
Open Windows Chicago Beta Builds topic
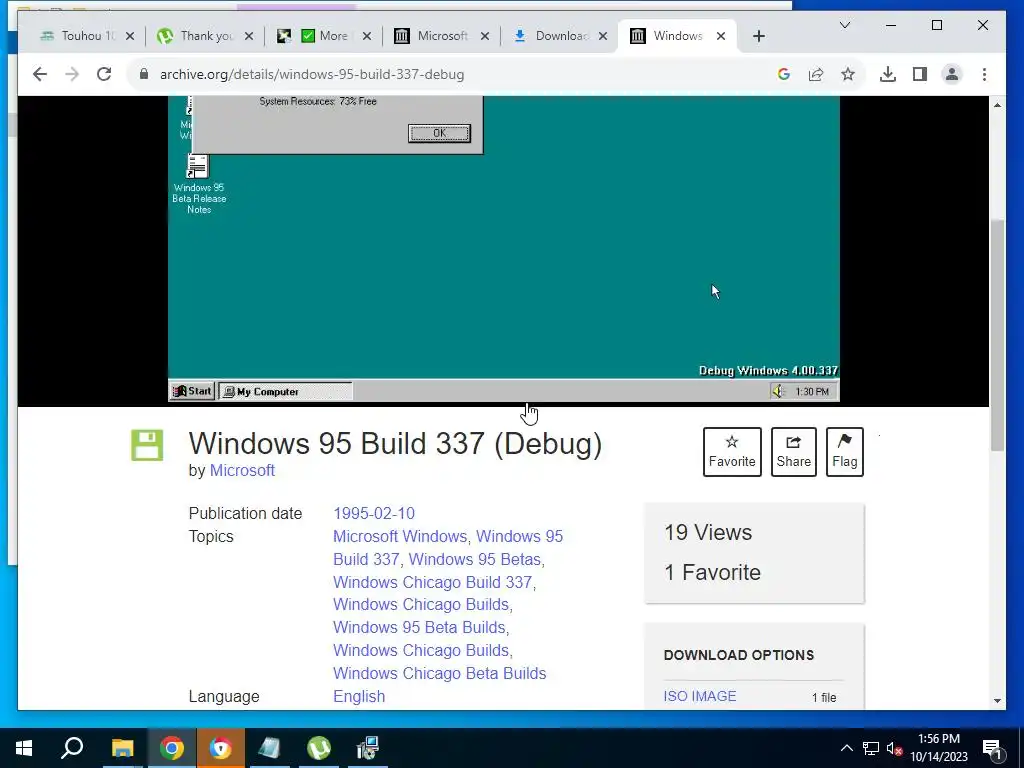point(440,673)
